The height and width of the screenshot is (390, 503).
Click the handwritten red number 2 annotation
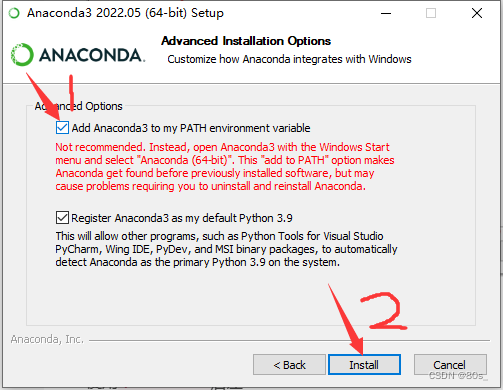(x=384, y=311)
